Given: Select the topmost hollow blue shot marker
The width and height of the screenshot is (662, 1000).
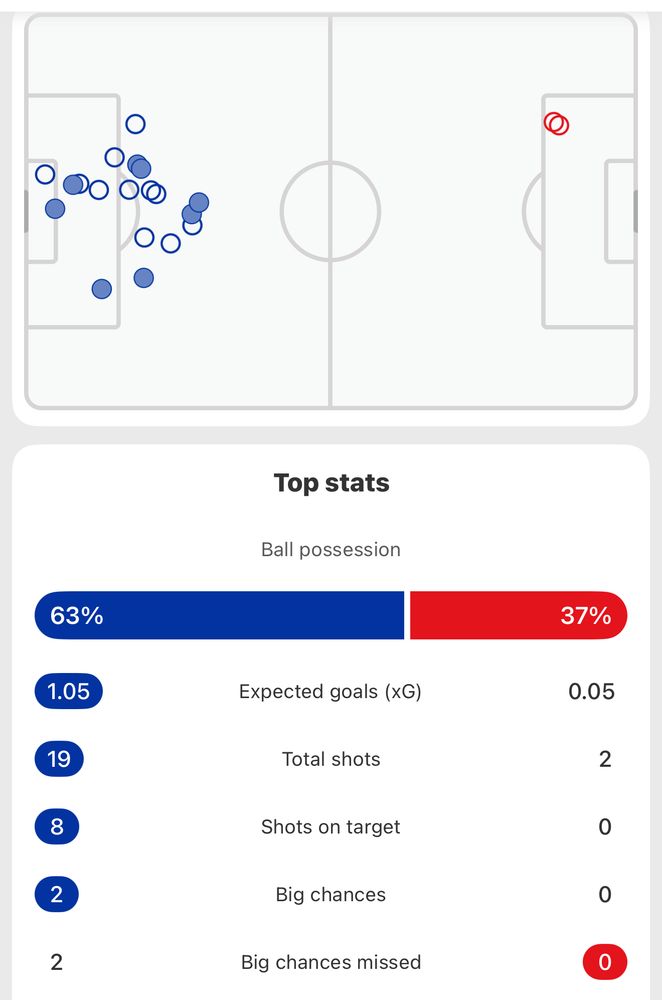Looking at the screenshot, I should [x=135, y=124].
